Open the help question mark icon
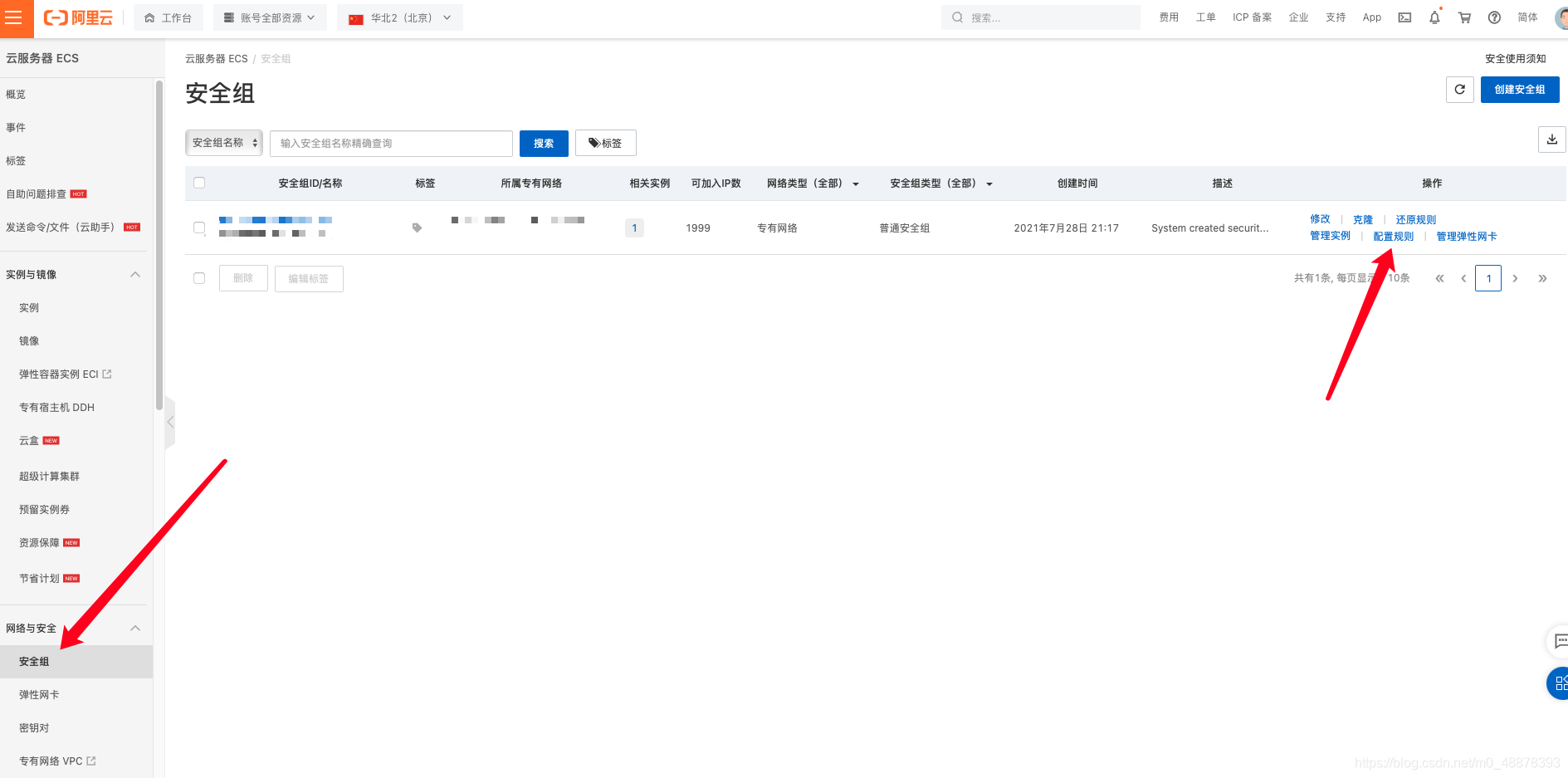The image size is (1568, 778). 1494,17
